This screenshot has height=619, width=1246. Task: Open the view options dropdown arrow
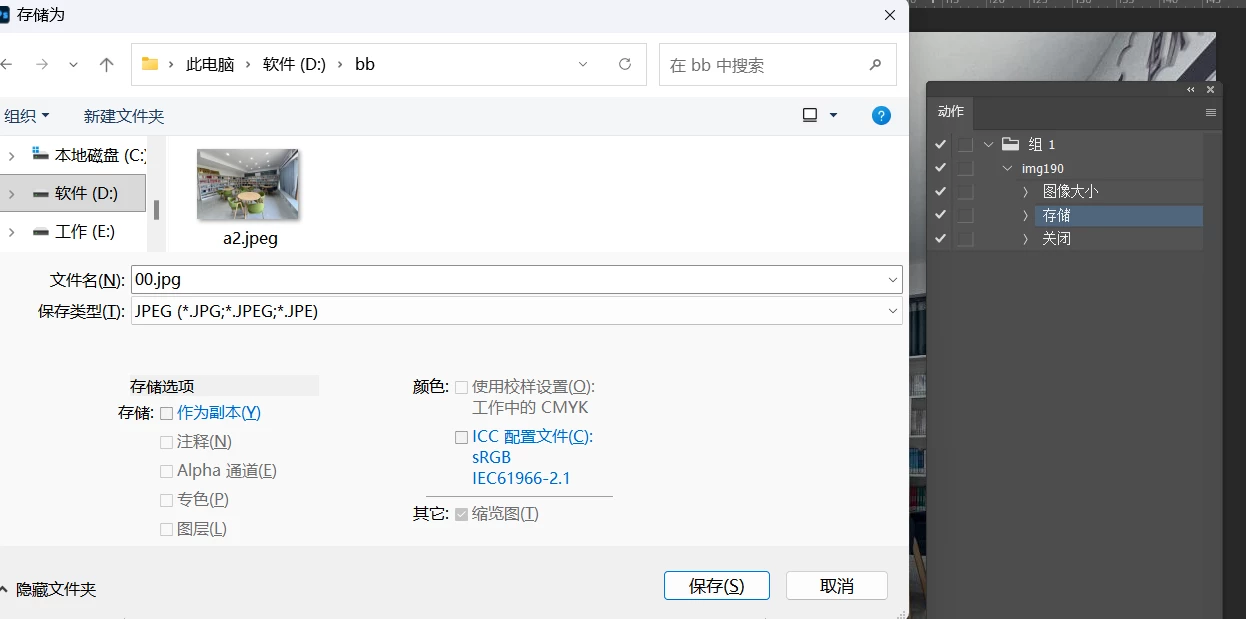[834, 116]
